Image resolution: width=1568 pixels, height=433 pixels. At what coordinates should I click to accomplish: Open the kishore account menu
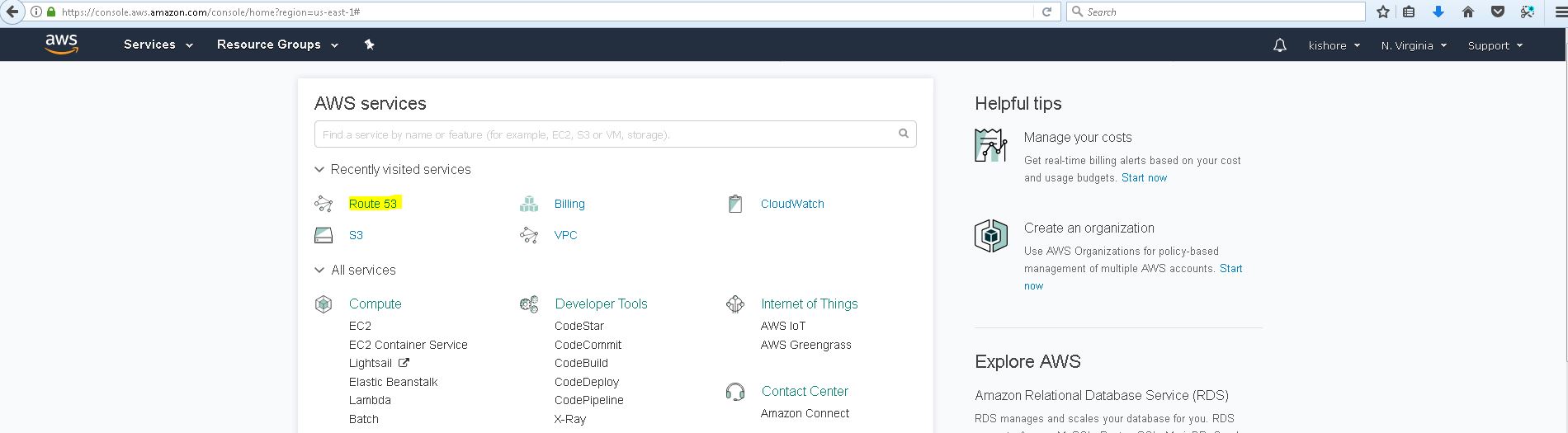point(1334,45)
